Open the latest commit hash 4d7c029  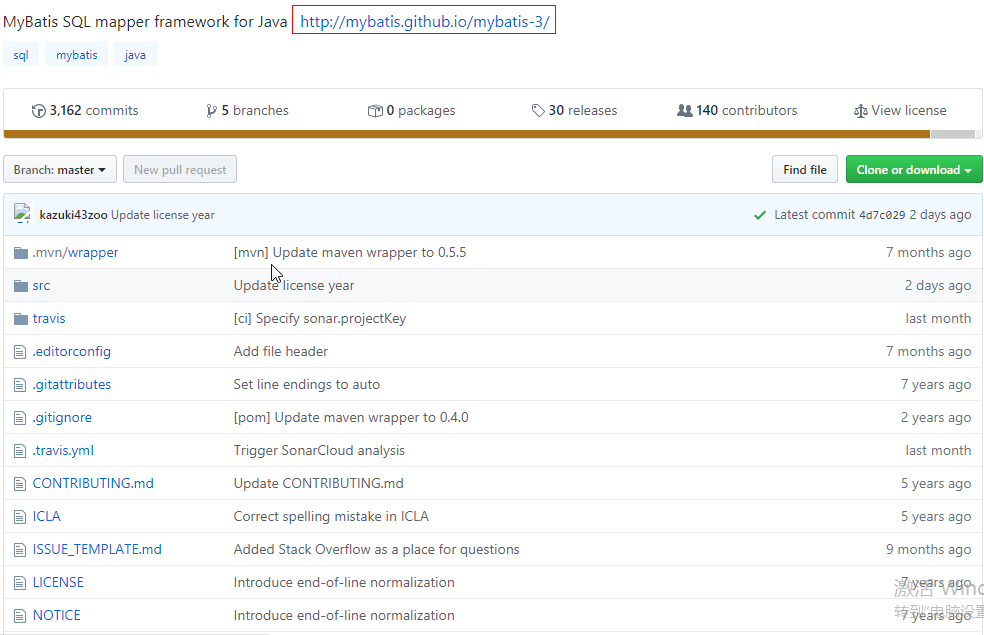click(x=882, y=215)
